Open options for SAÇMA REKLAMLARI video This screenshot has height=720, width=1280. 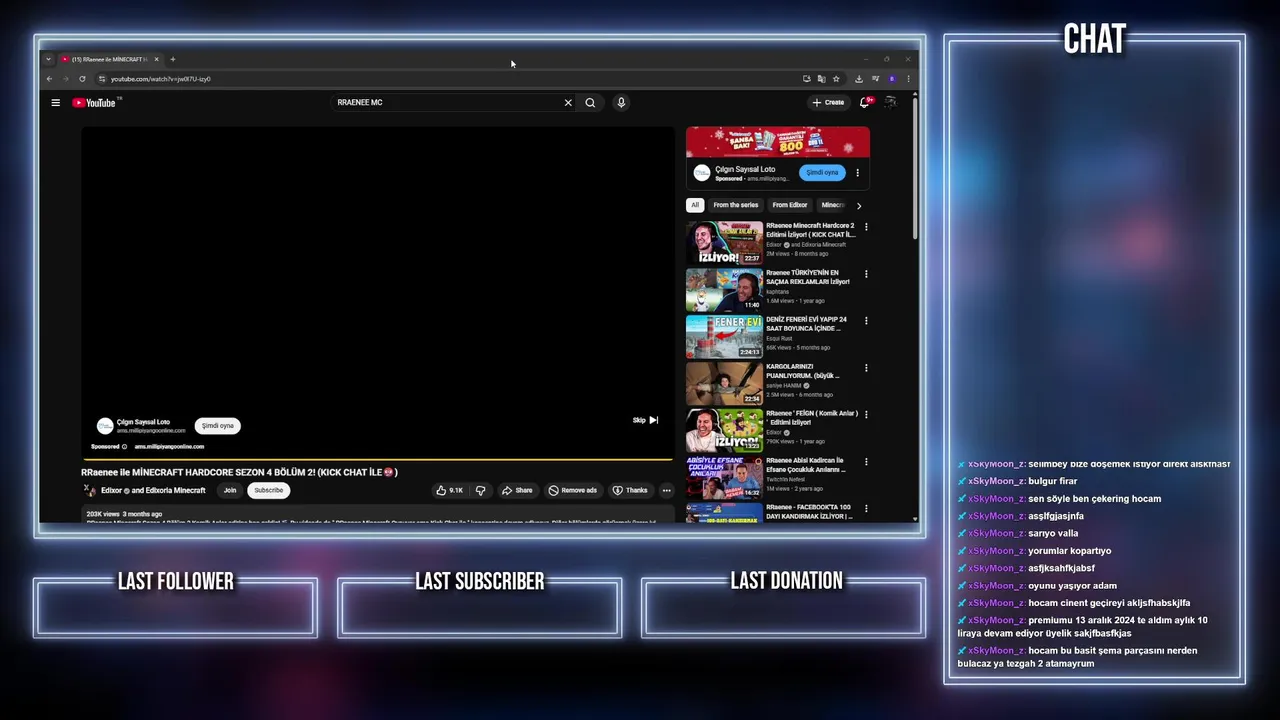(x=866, y=274)
